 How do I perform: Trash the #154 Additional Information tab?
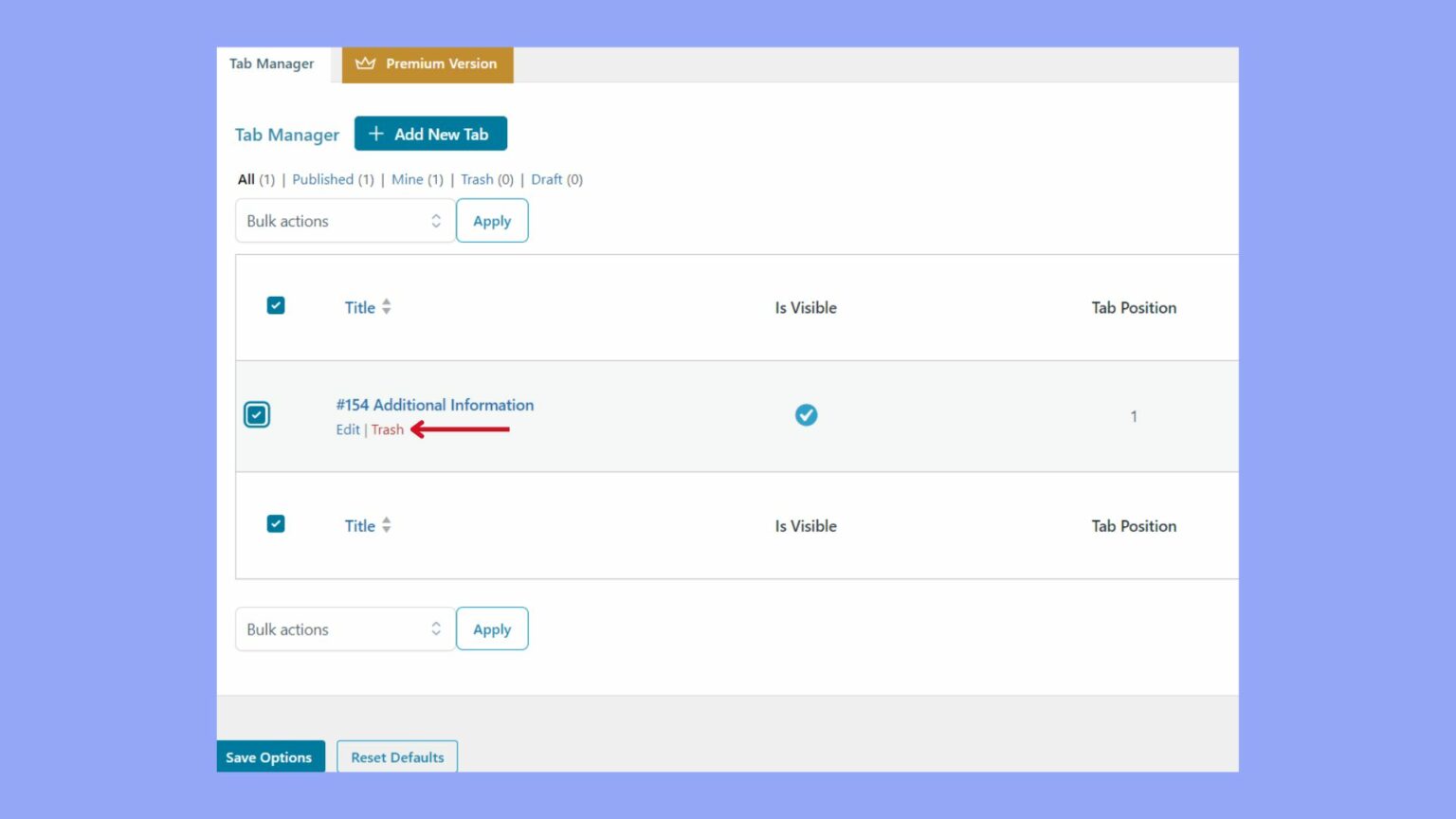pyautogui.click(x=387, y=428)
